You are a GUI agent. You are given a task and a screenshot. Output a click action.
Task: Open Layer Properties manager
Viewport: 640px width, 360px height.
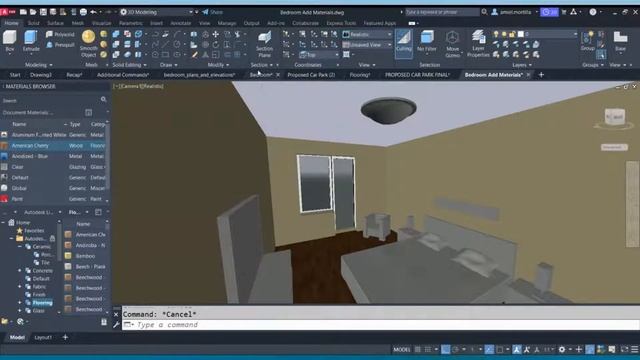(x=478, y=44)
